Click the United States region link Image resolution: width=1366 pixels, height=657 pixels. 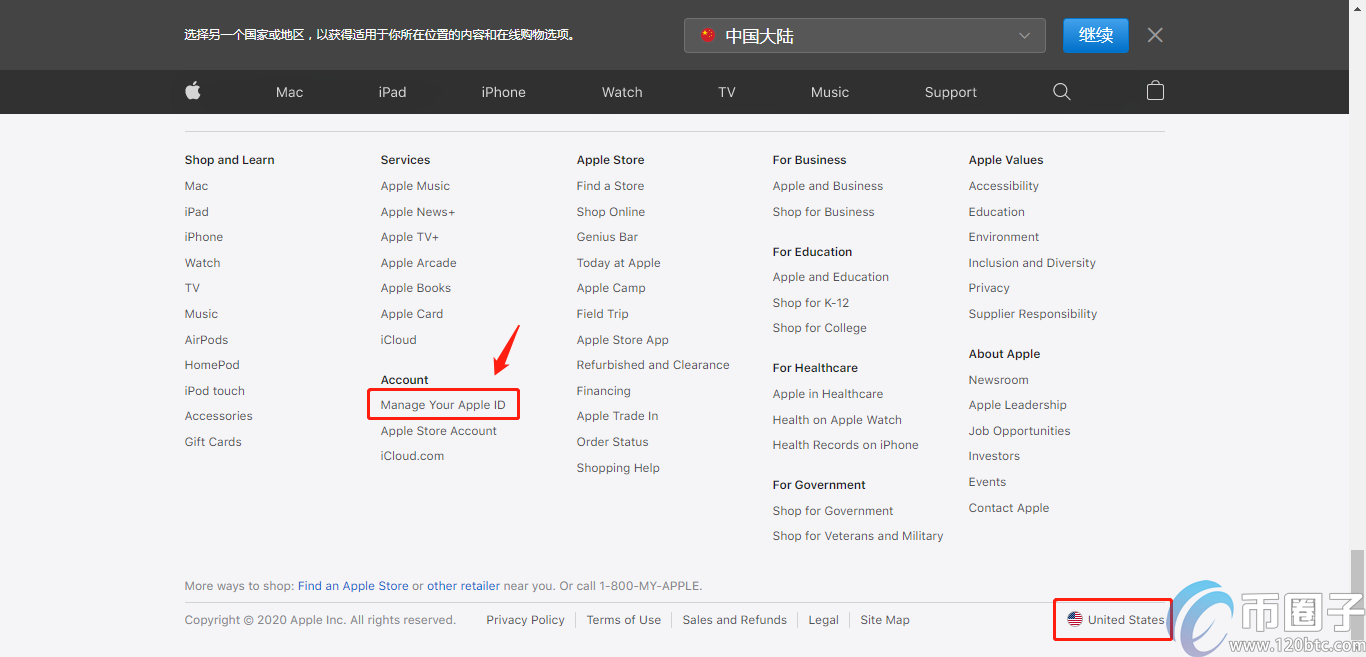tap(1126, 620)
